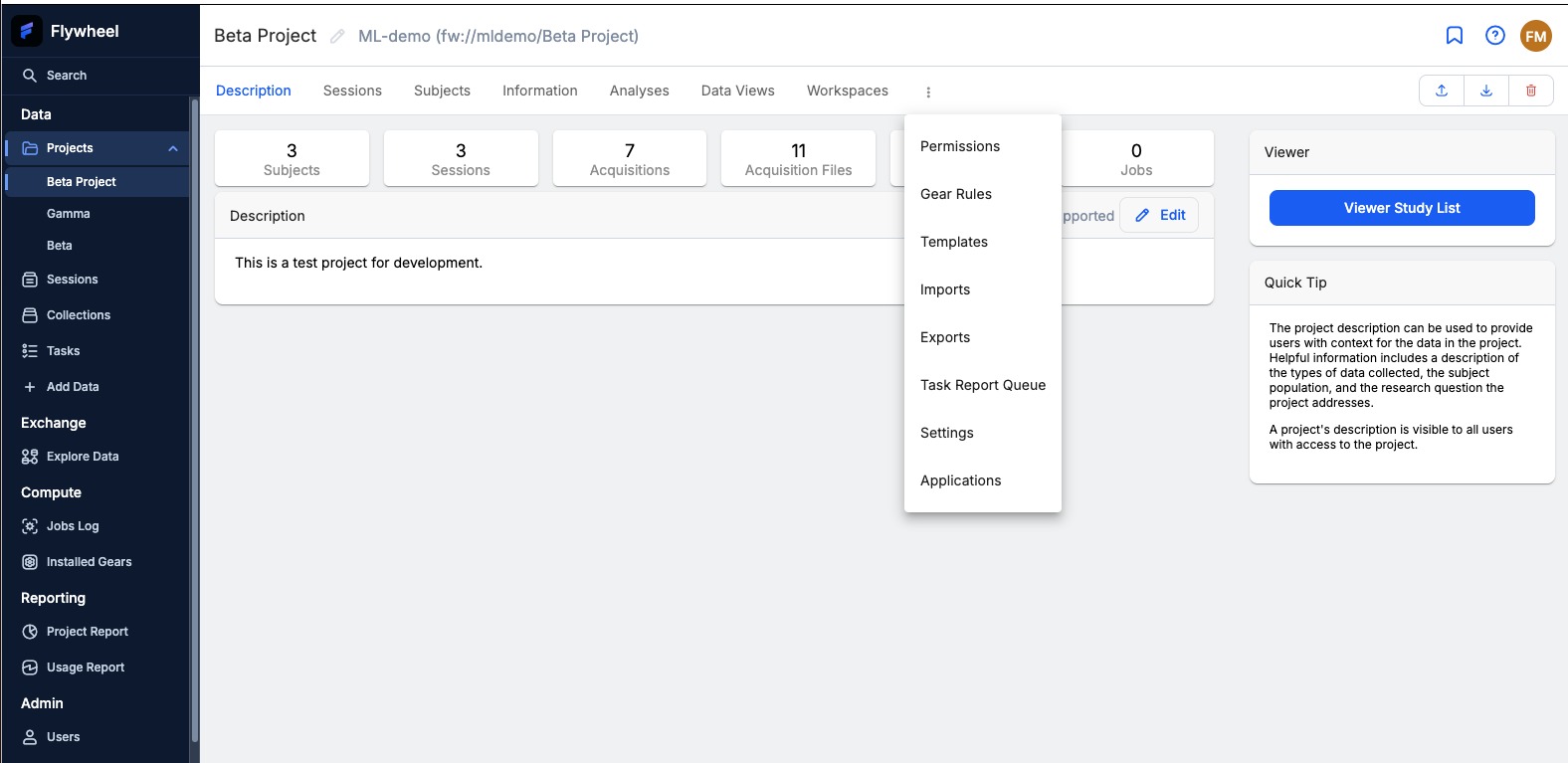Click the 11 Acquisition Files card
1568x763 pixels.
[x=799, y=158]
